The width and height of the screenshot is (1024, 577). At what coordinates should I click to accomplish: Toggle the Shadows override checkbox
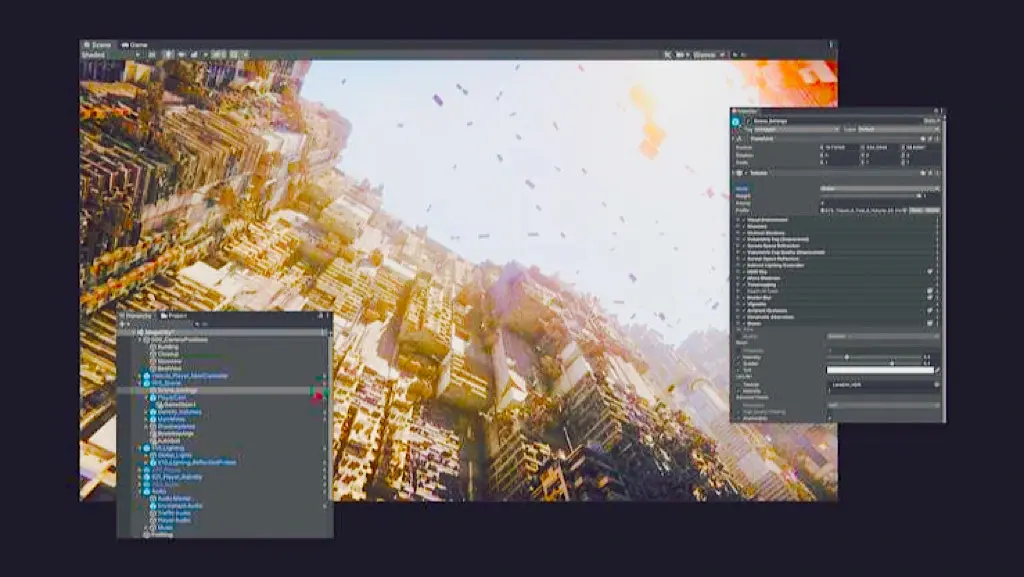743,226
